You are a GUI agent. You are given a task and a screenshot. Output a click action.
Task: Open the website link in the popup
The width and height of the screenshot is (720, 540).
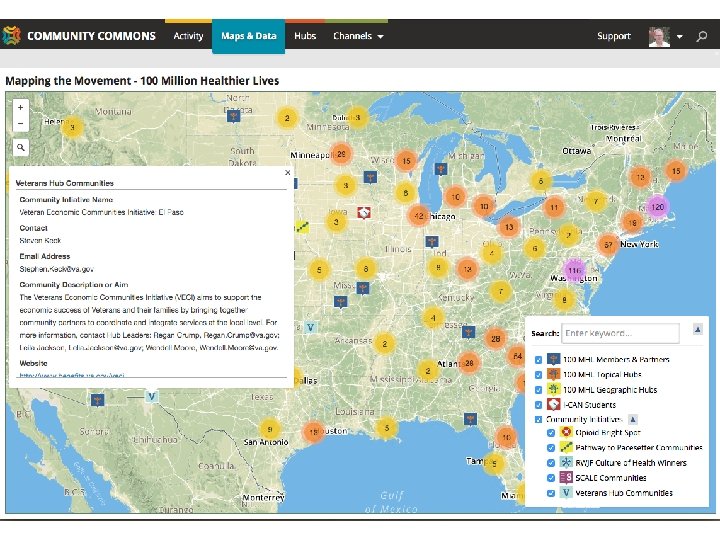(x=72, y=375)
